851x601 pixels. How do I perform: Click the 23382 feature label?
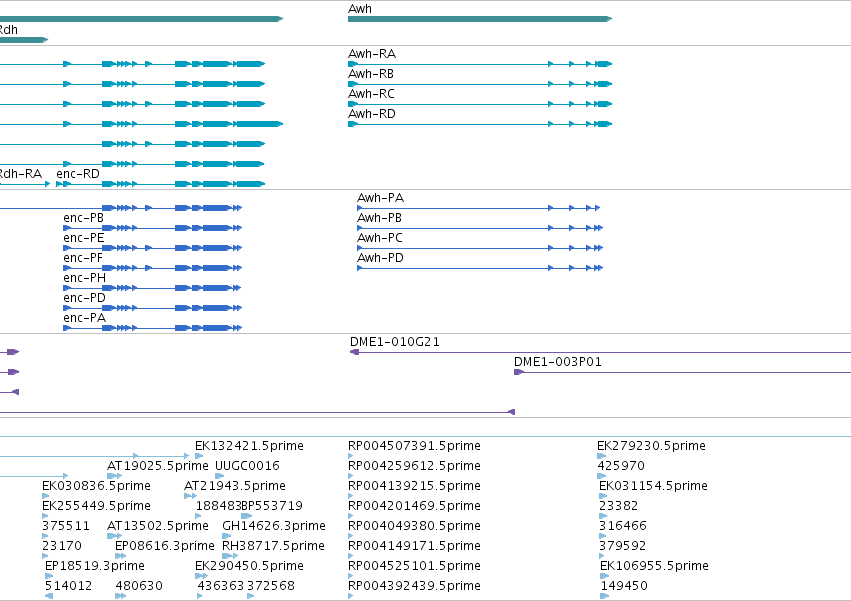pyautogui.click(x=619, y=507)
